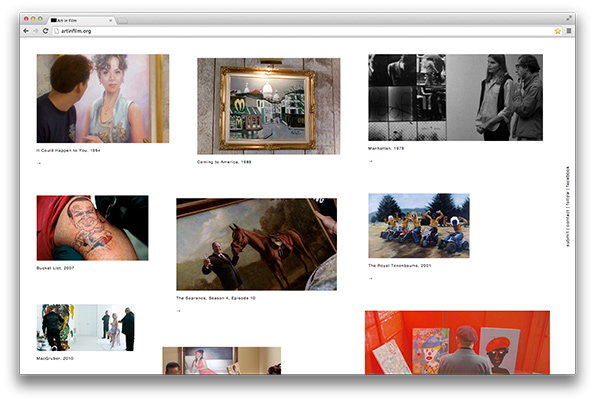Open a new tab with the new-tab button
The height and width of the screenshot is (402, 595).
(122, 20)
